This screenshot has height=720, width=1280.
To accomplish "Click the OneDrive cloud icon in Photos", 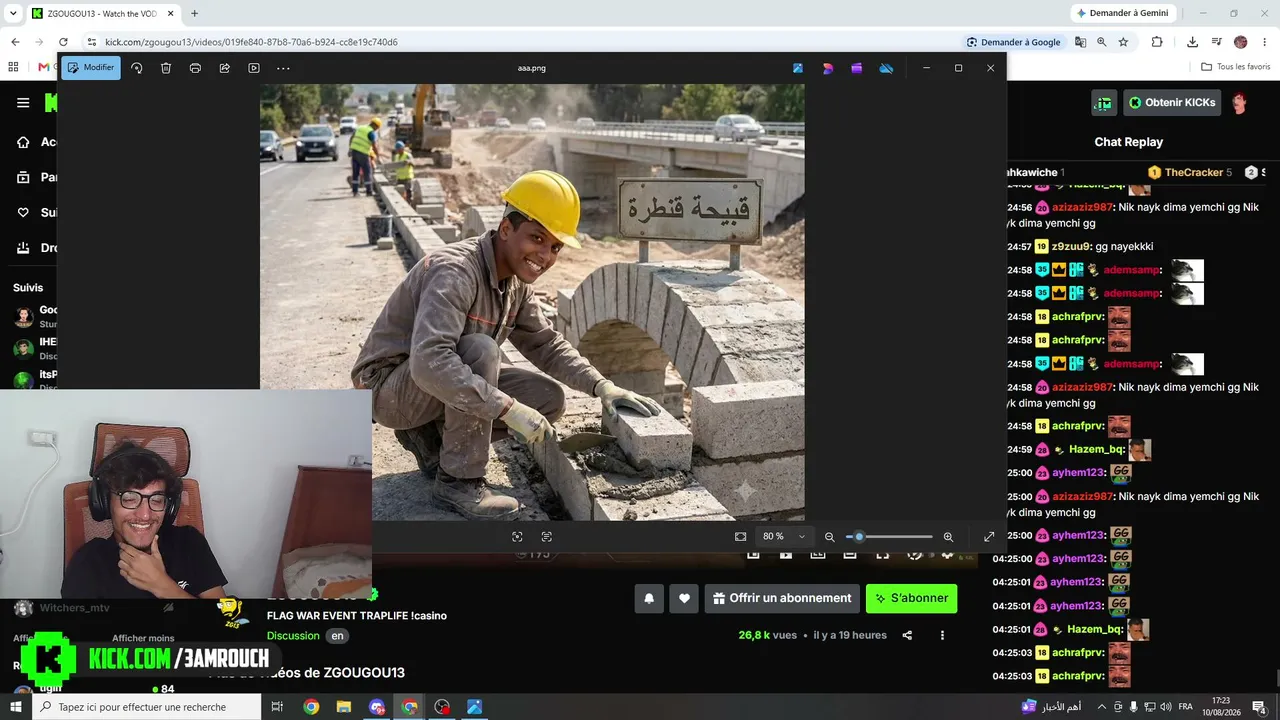I will (x=886, y=68).
